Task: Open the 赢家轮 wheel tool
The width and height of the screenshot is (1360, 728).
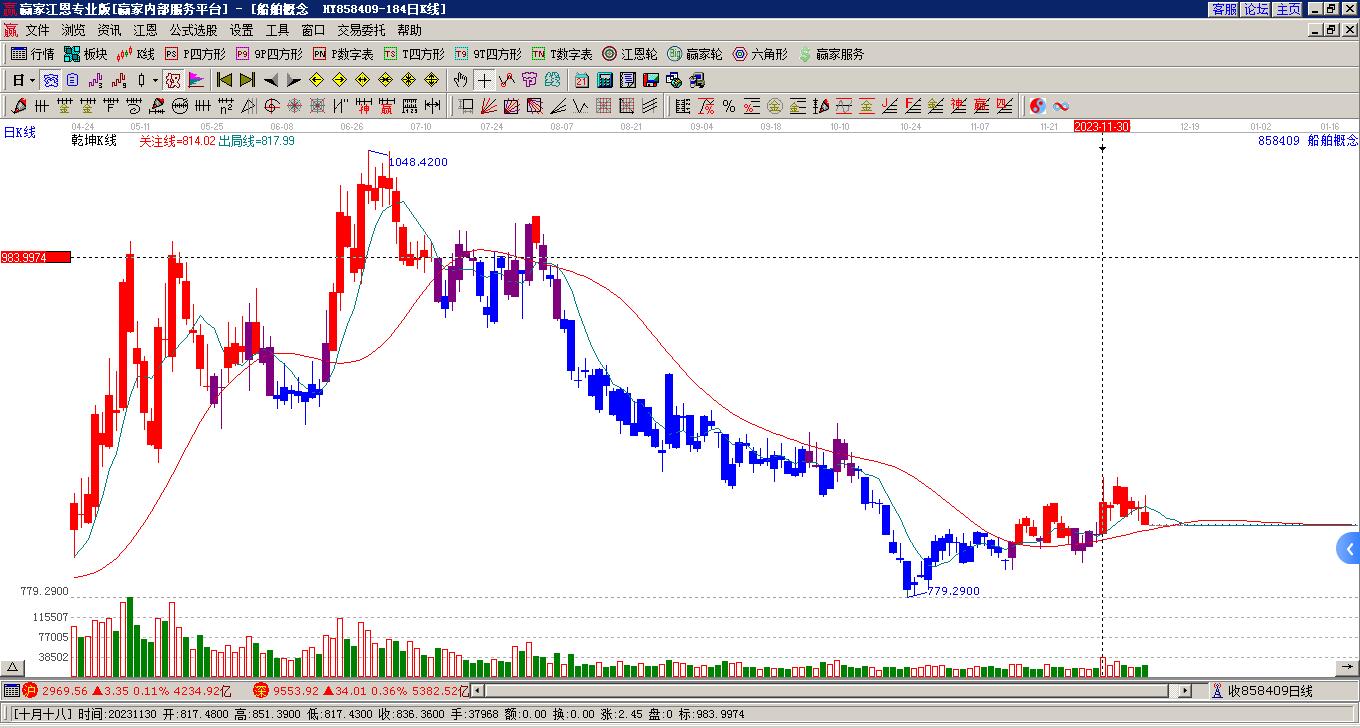Action: 694,54
